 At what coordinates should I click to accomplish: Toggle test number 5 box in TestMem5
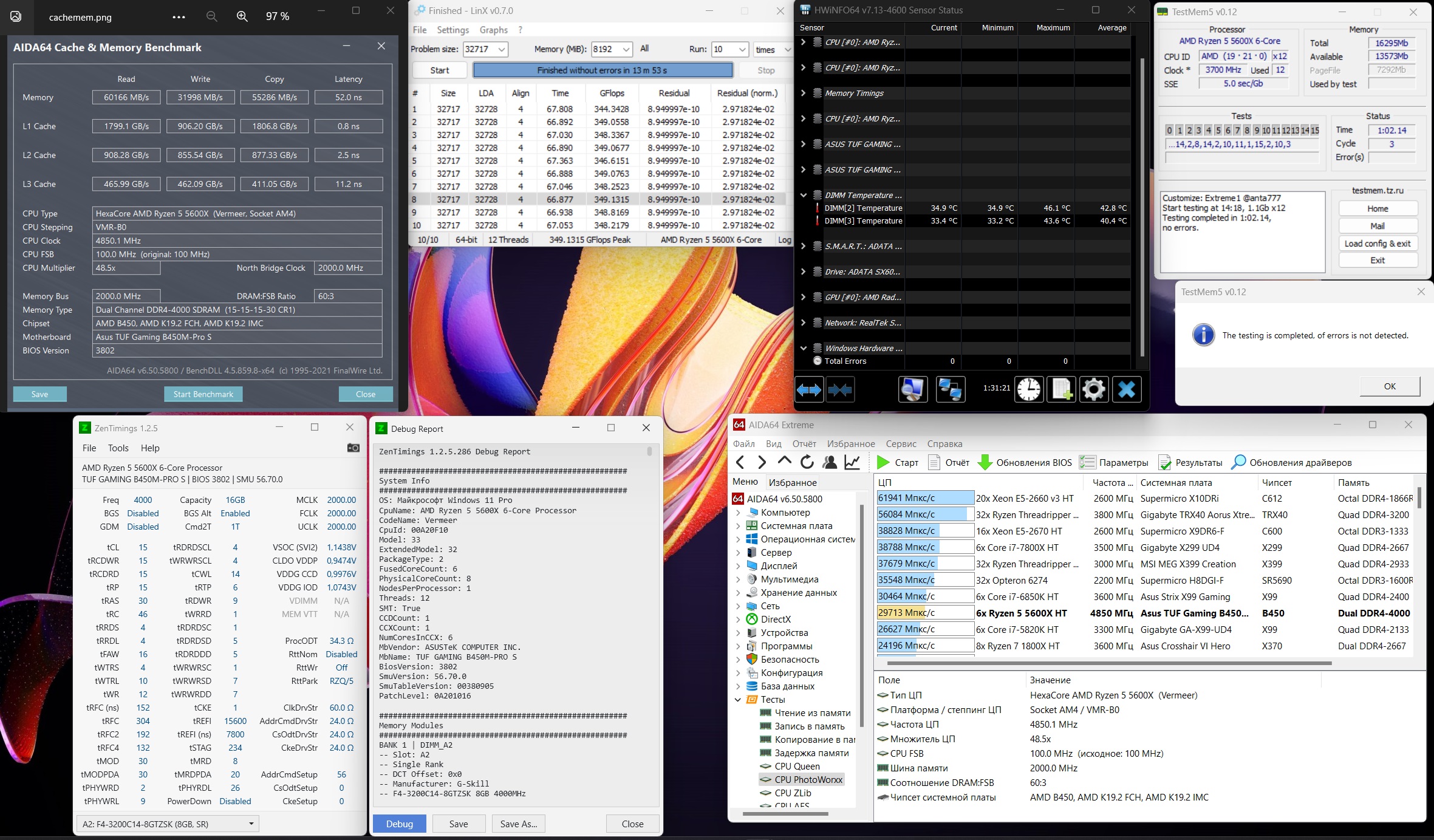(1218, 130)
